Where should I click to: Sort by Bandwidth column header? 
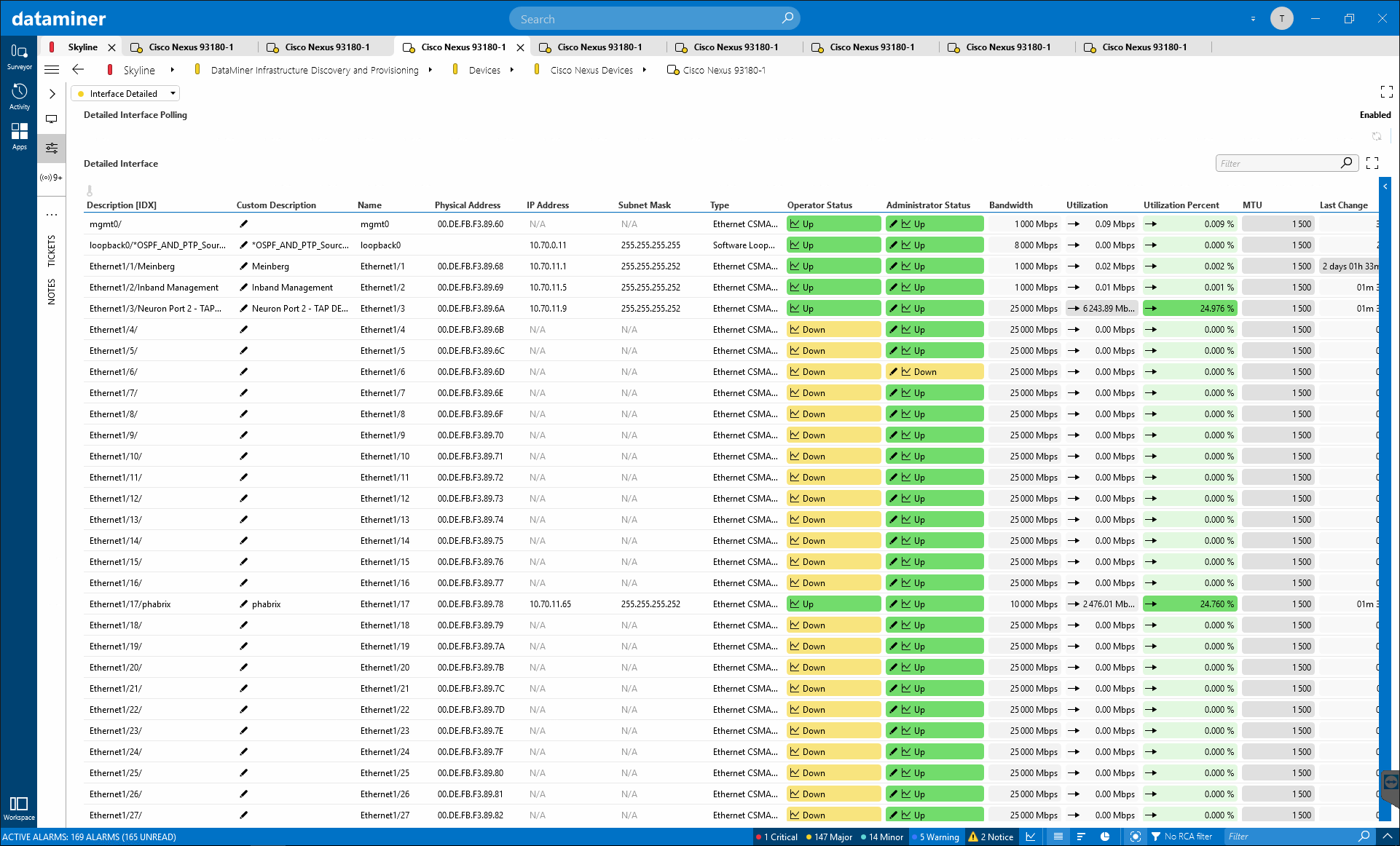(x=1010, y=205)
